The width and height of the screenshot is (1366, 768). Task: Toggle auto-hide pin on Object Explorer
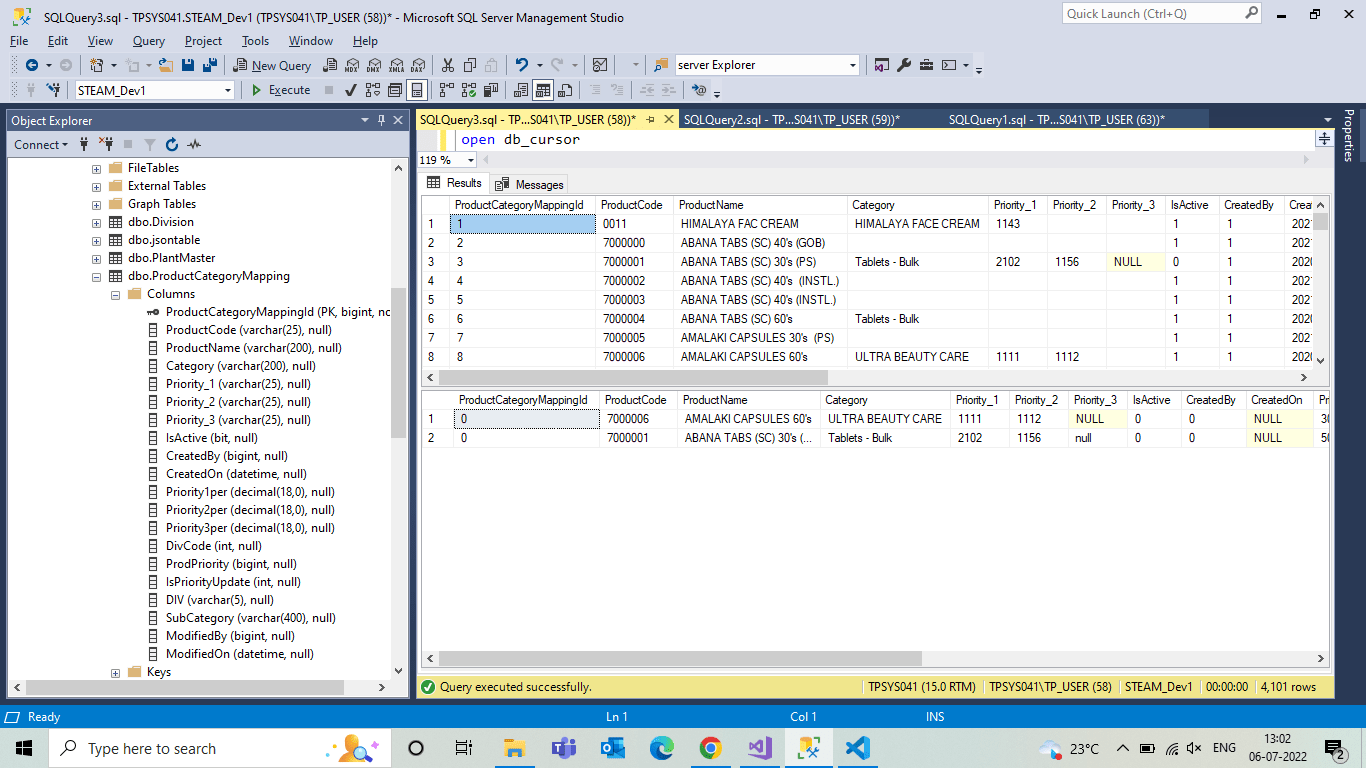tap(382, 120)
